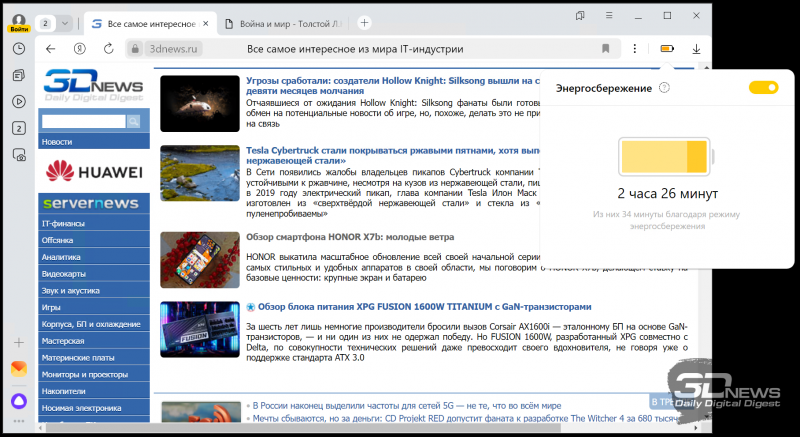The image size is (800, 437).
Task: Expand the tab group dropdown arrow
Action: [x=65, y=22]
